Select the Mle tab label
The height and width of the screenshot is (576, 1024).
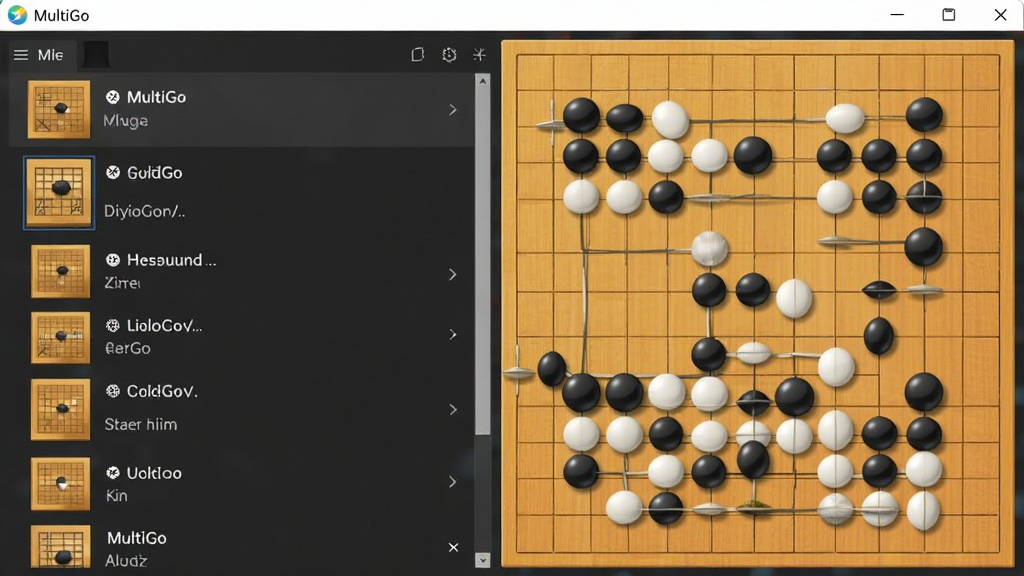tap(50, 55)
